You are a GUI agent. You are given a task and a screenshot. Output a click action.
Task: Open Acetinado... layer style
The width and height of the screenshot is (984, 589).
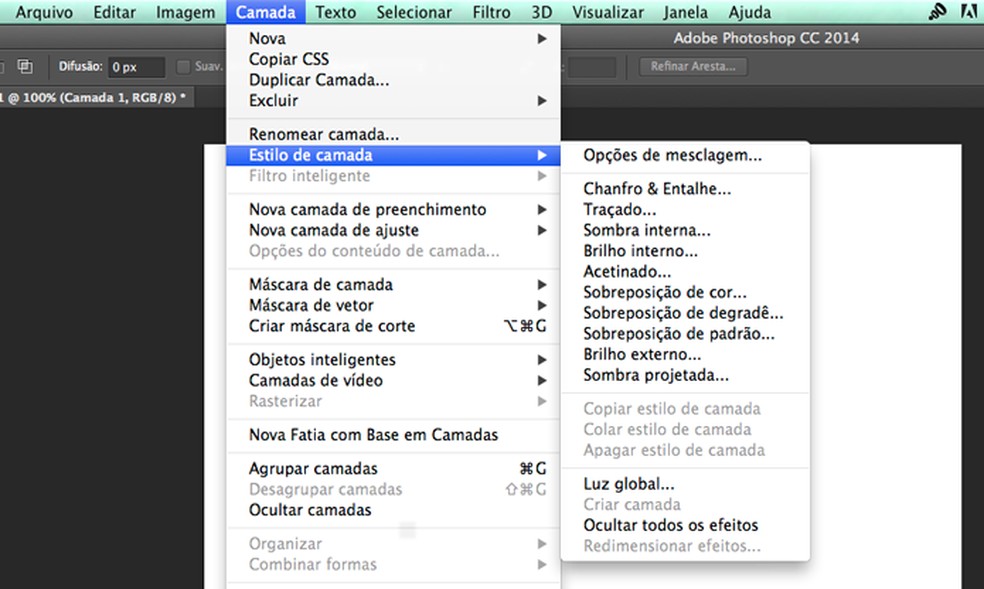pos(685,272)
